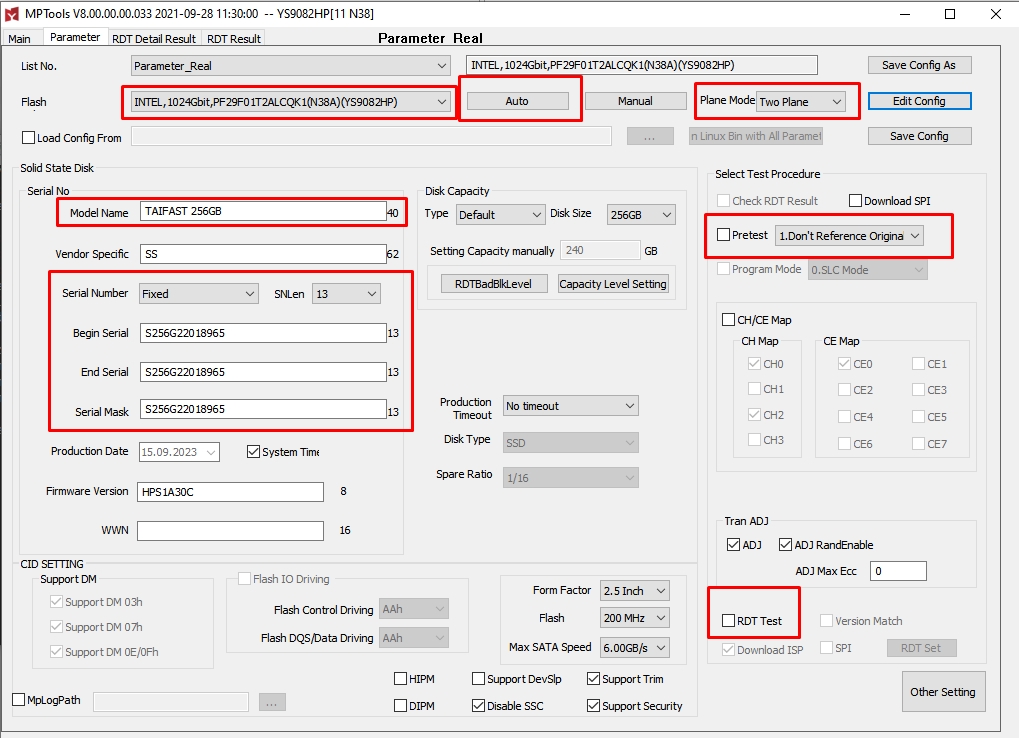Open the Main tab

pyautogui.click(x=20, y=39)
